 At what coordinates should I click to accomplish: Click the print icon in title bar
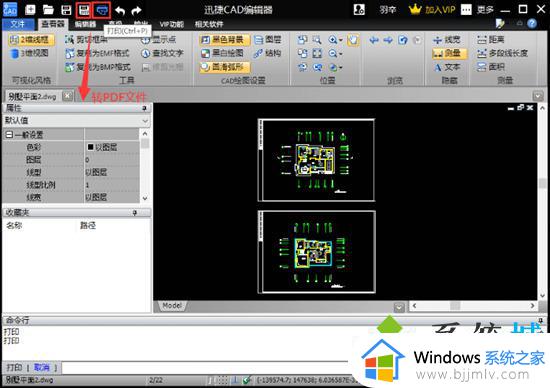102,10
